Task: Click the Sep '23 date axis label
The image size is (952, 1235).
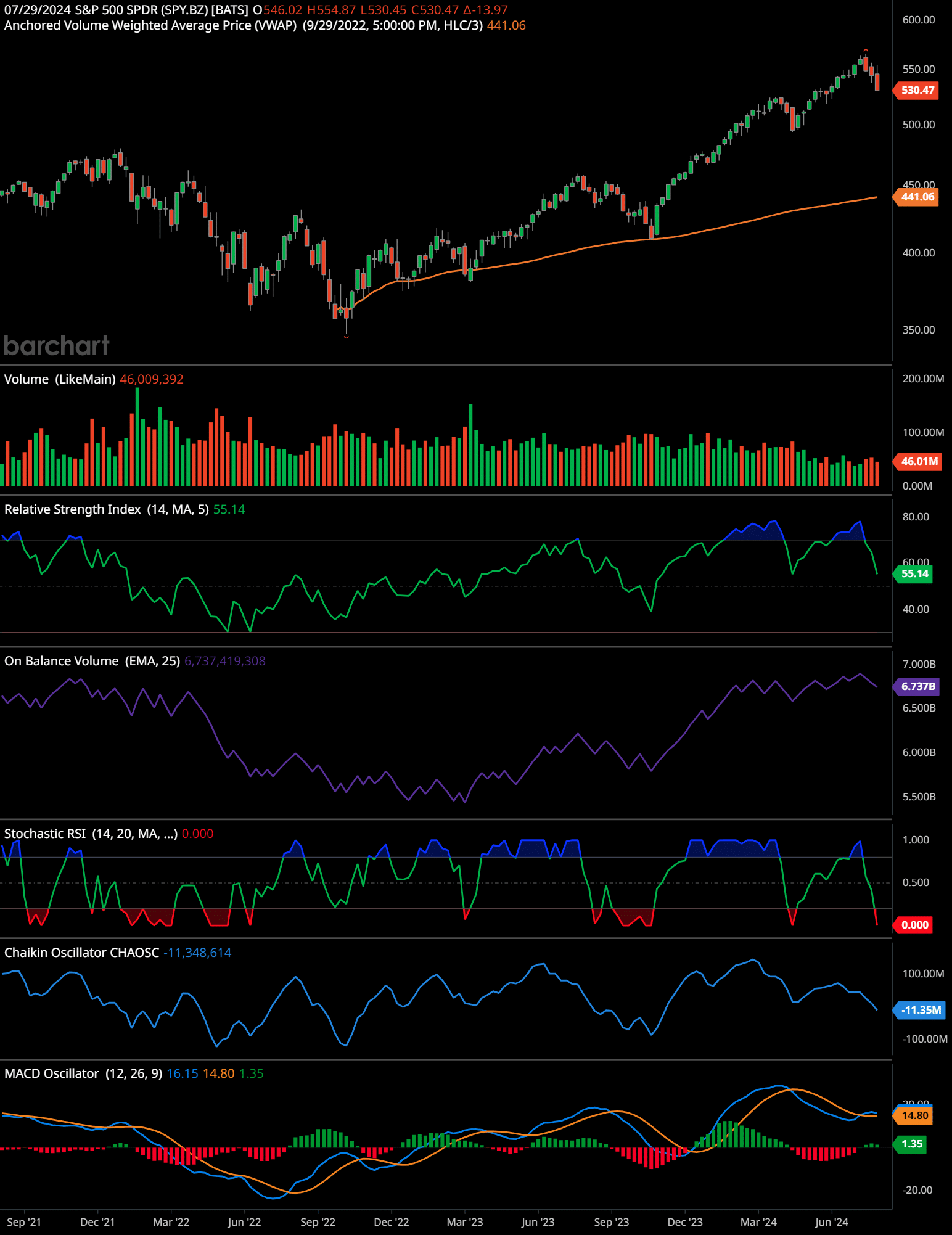Action: point(612,1222)
